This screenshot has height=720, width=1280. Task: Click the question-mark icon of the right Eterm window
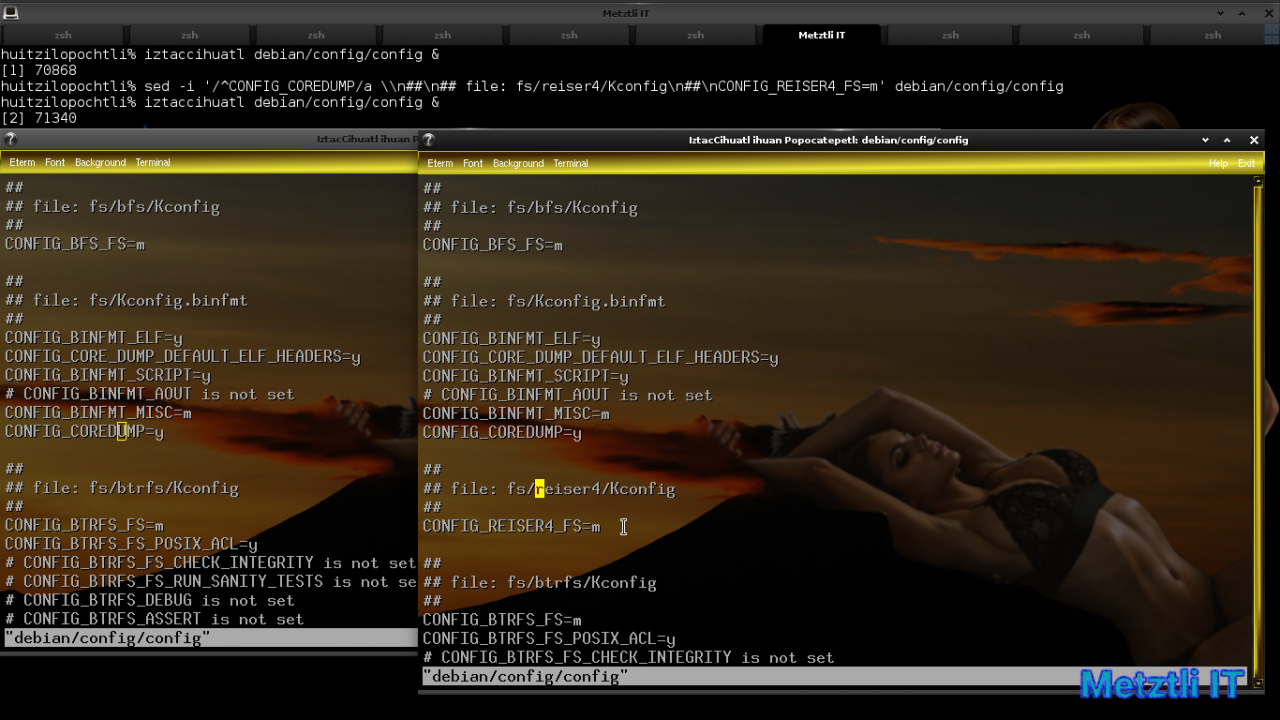(429, 140)
